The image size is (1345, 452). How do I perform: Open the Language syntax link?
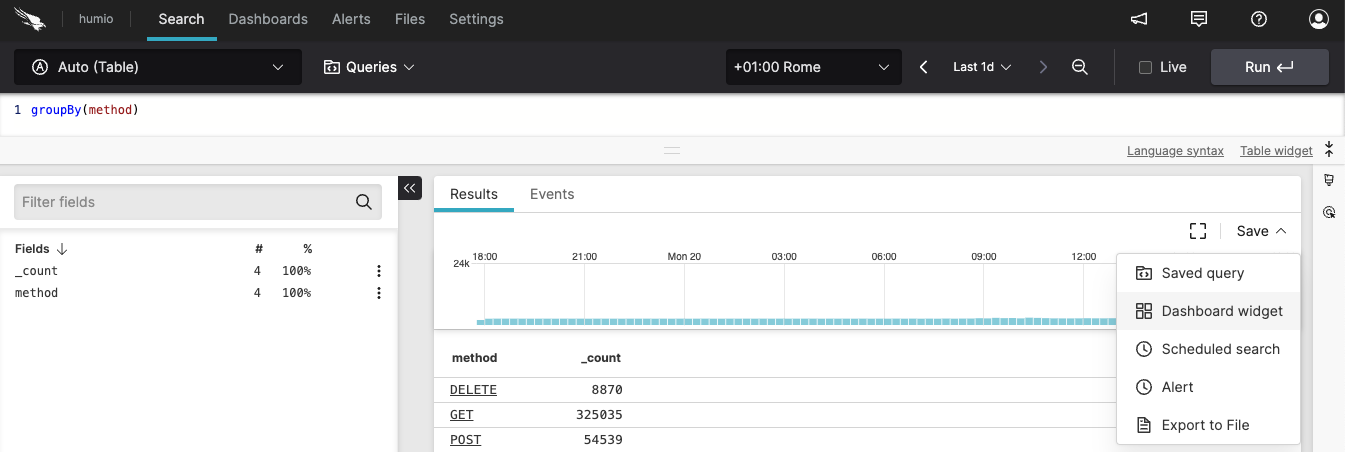tap(1175, 151)
